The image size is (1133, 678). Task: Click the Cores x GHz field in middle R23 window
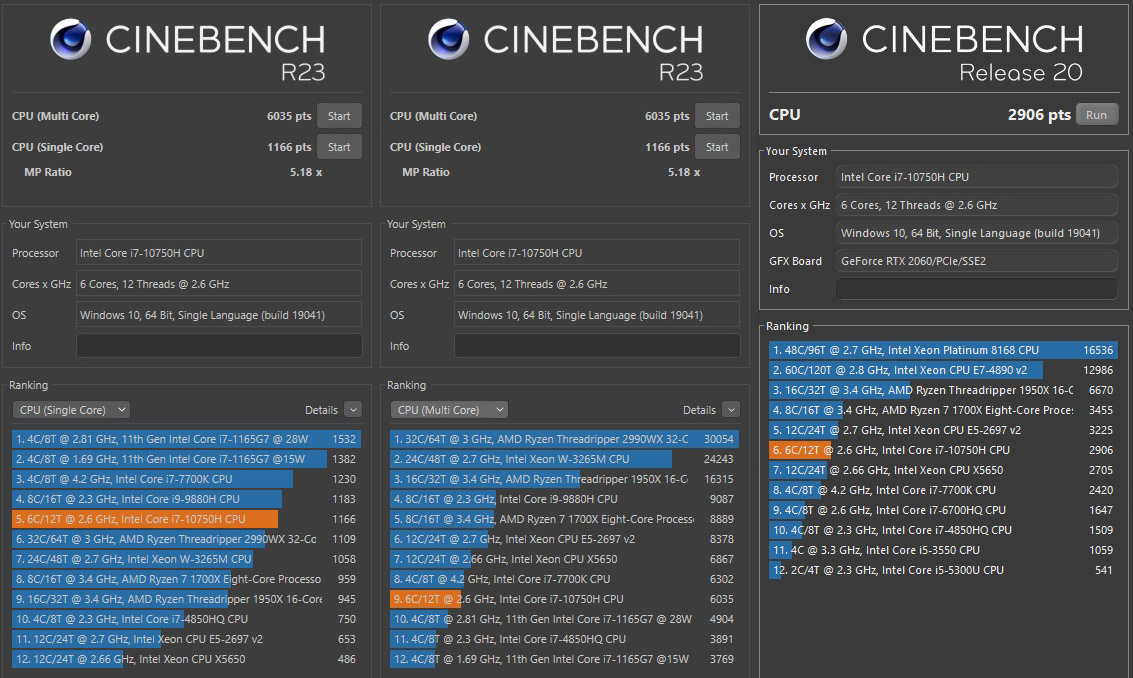[x=597, y=284]
